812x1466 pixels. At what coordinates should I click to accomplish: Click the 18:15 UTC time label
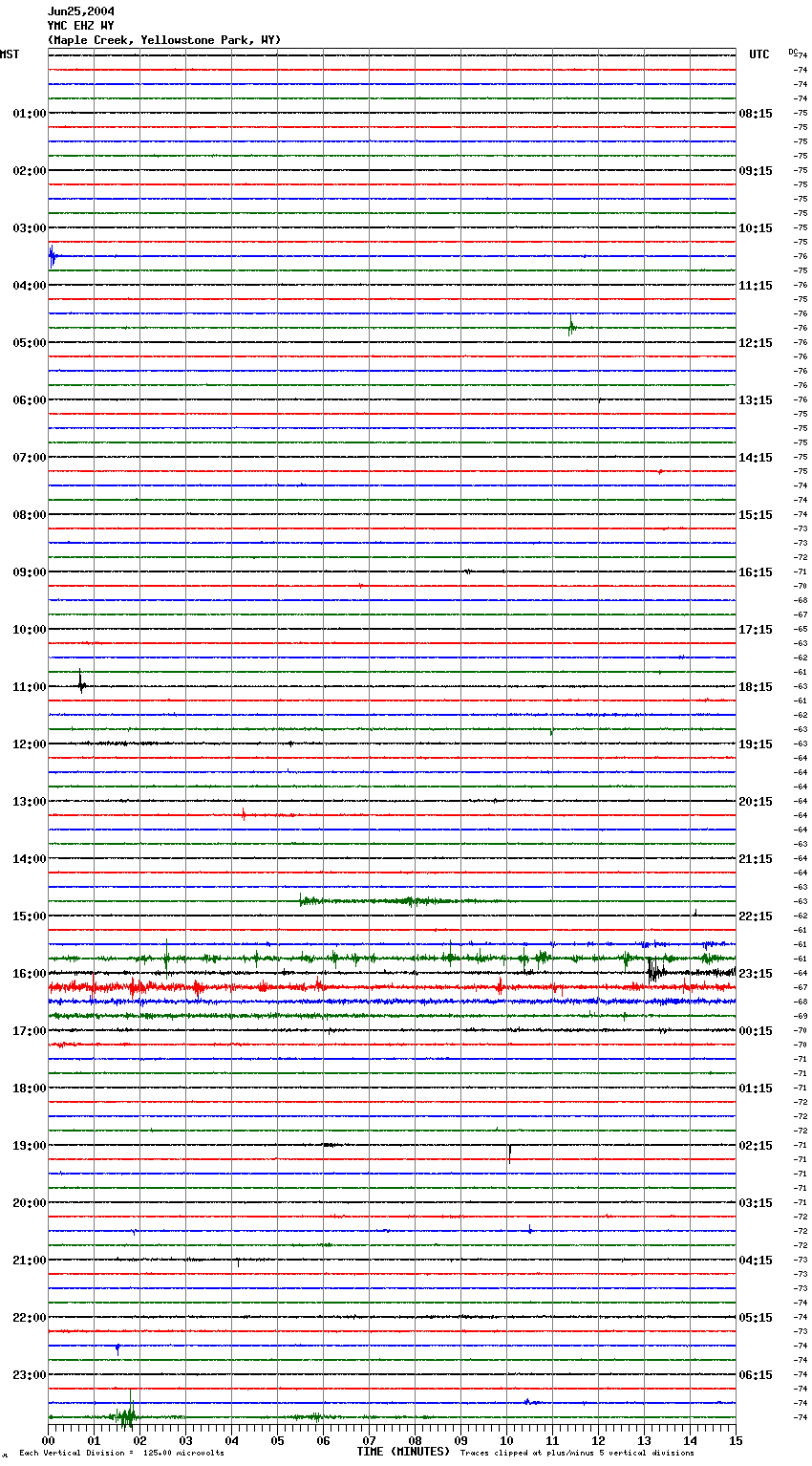(x=756, y=687)
